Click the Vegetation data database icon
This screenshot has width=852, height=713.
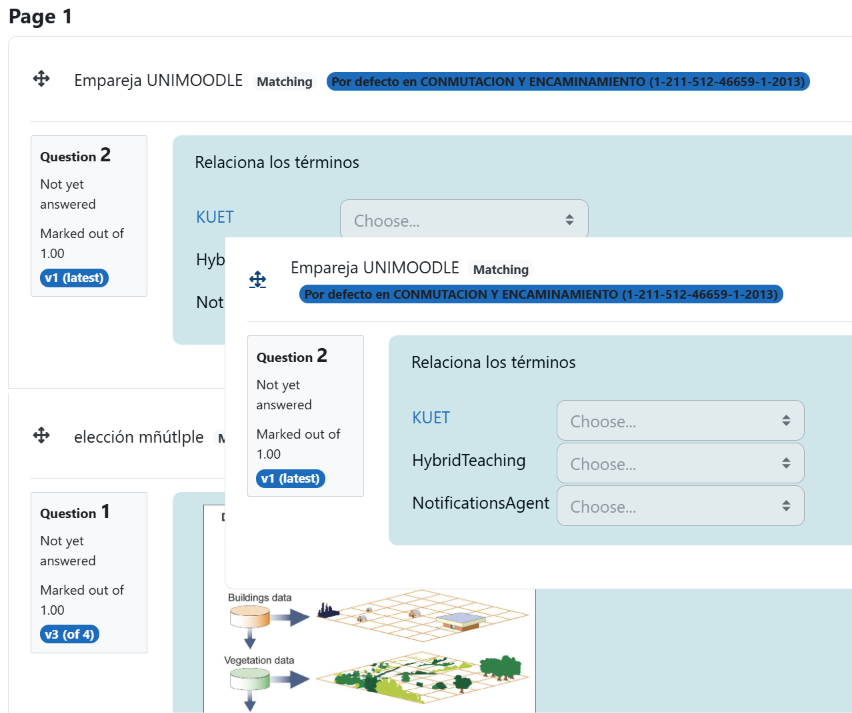[250, 679]
